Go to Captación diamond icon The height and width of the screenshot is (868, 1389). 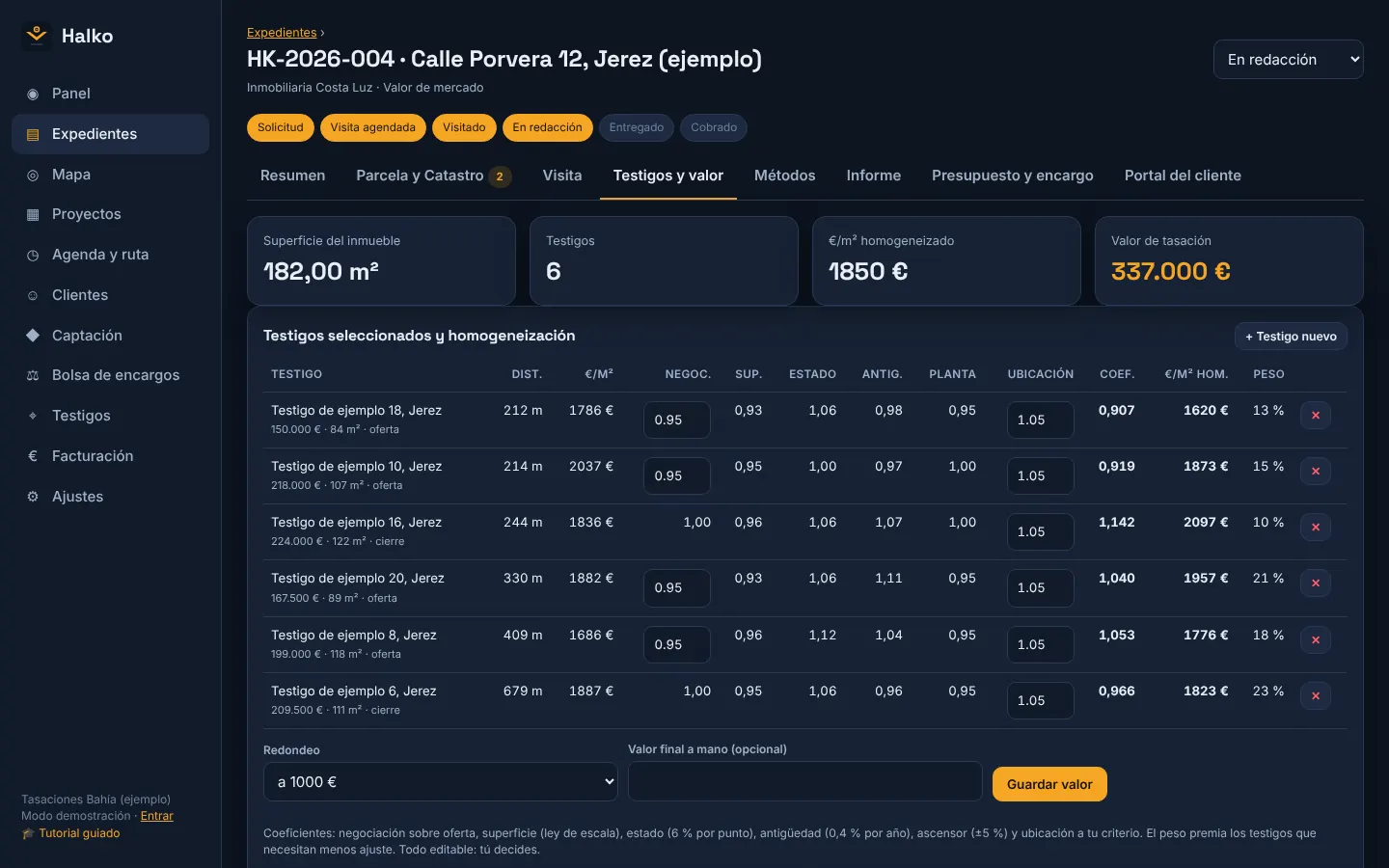pos(33,336)
